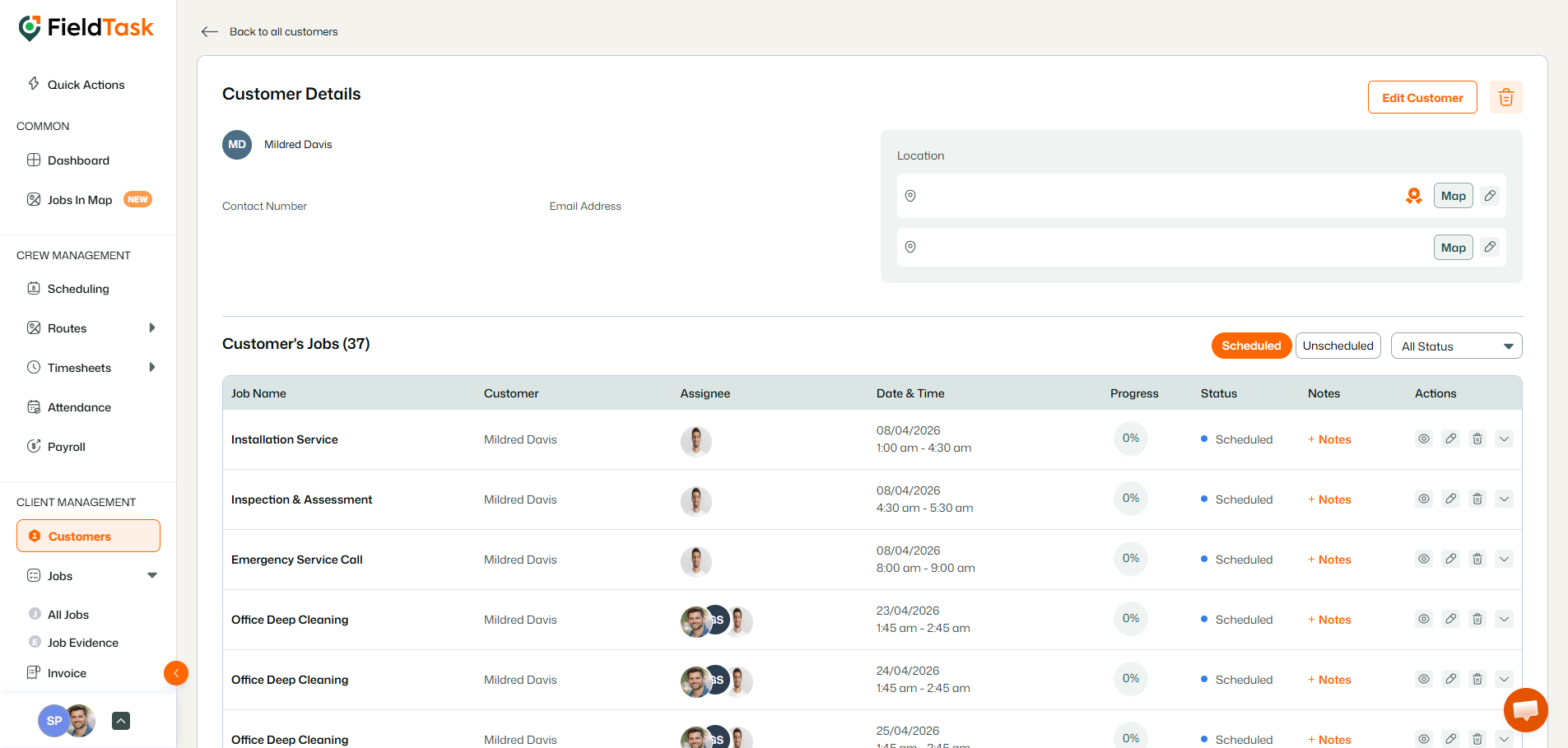Edit the 24/04/2026 Office Deep Cleaning job
The image size is (1568, 748).
(1451, 679)
